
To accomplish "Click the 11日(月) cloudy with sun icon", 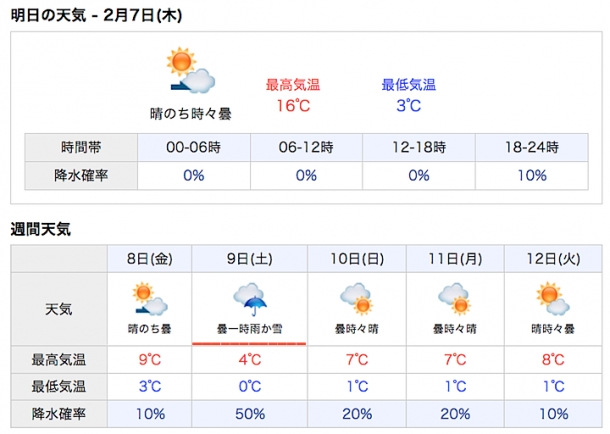I will click(454, 299).
